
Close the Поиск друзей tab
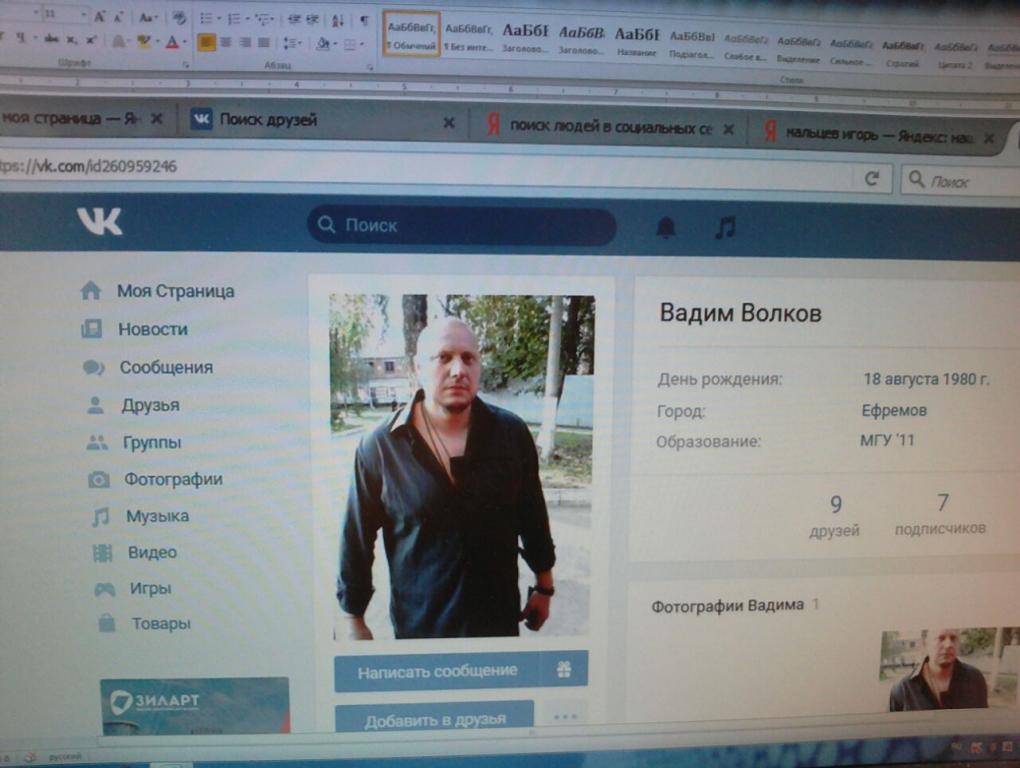click(448, 123)
